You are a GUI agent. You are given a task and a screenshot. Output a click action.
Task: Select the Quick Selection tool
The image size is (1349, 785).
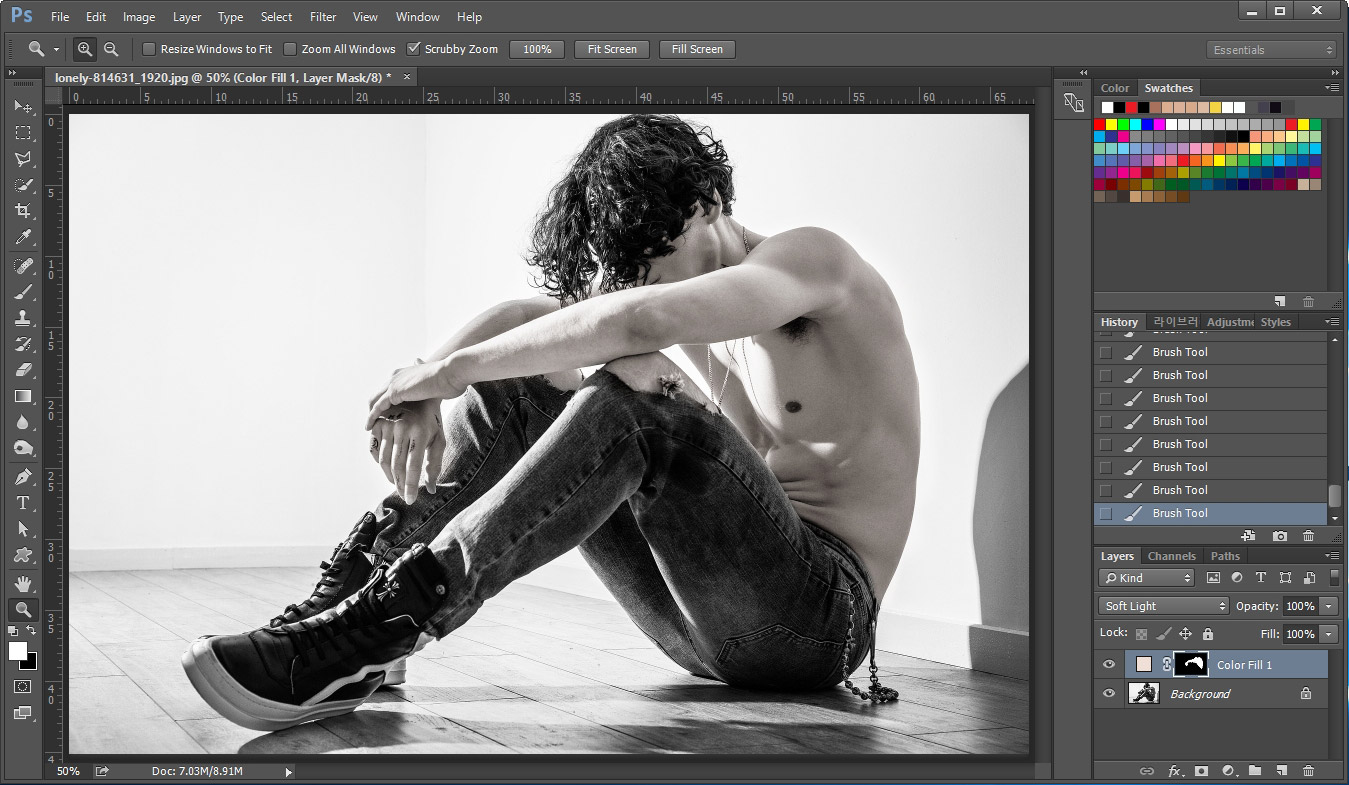(x=22, y=185)
